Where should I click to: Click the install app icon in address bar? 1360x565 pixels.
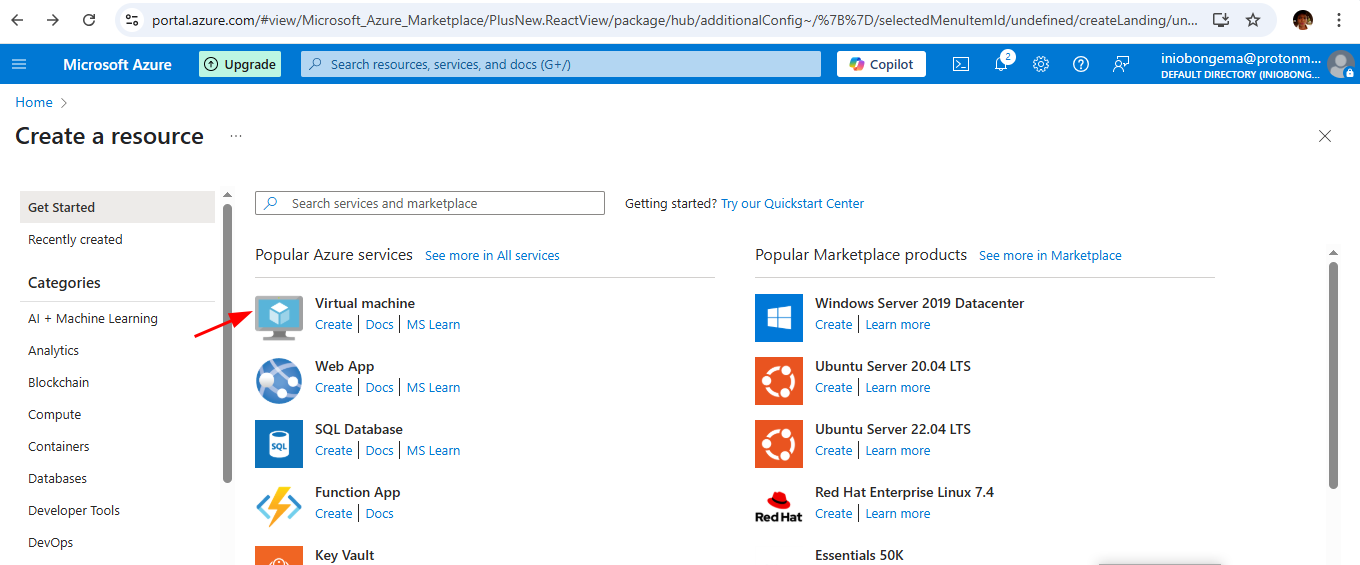(1220, 20)
